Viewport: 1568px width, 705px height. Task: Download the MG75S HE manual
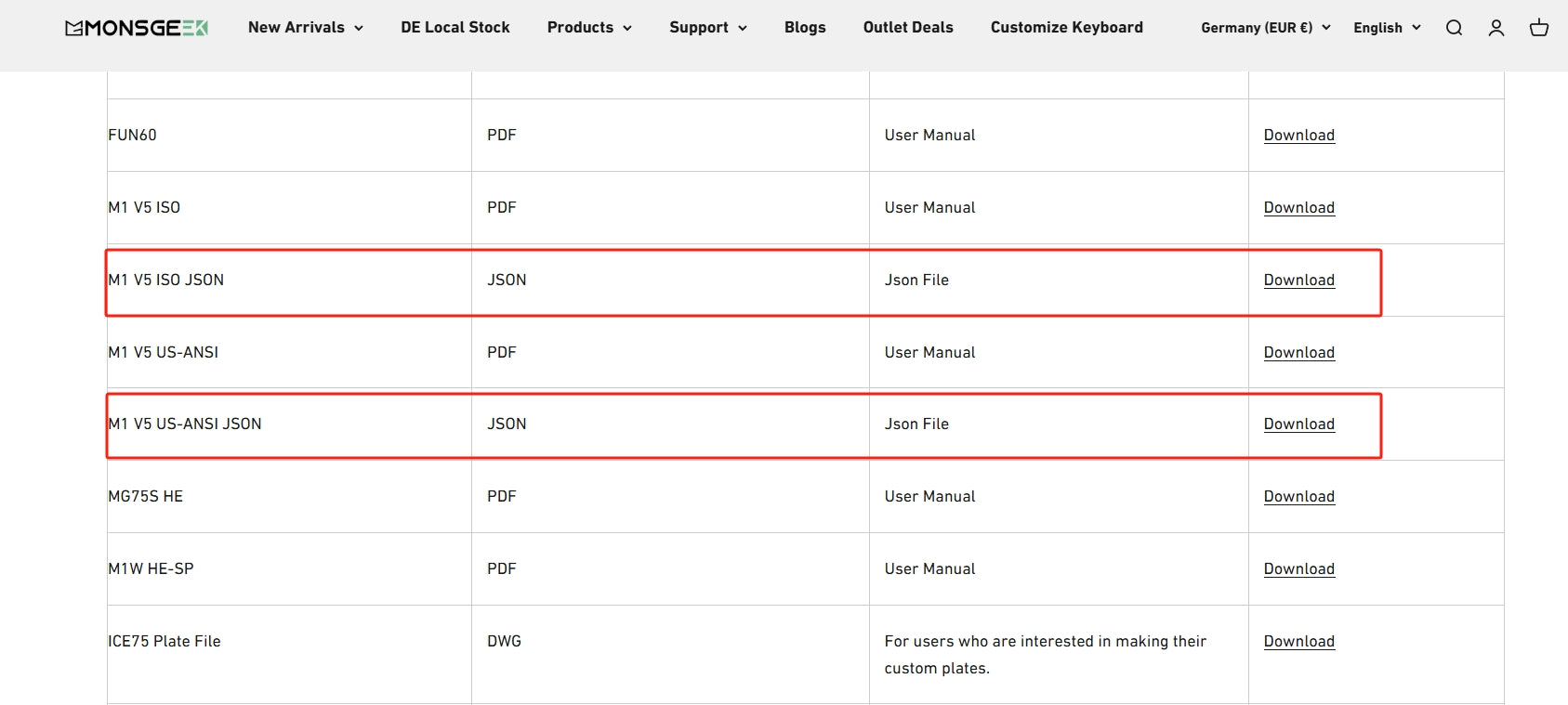tap(1298, 497)
